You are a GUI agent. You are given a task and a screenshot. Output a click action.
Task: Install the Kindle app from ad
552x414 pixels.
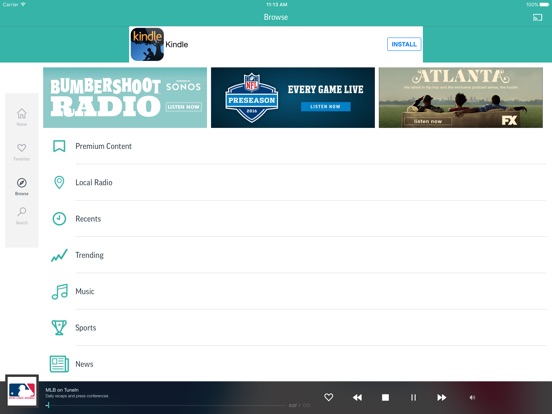(404, 44)
